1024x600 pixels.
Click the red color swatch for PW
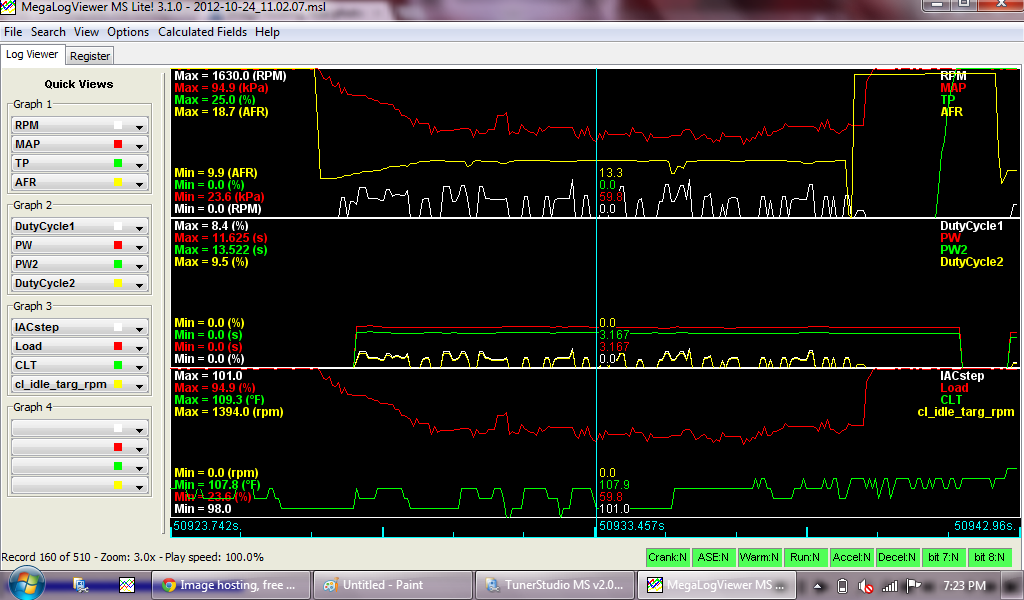pos(118,245)
